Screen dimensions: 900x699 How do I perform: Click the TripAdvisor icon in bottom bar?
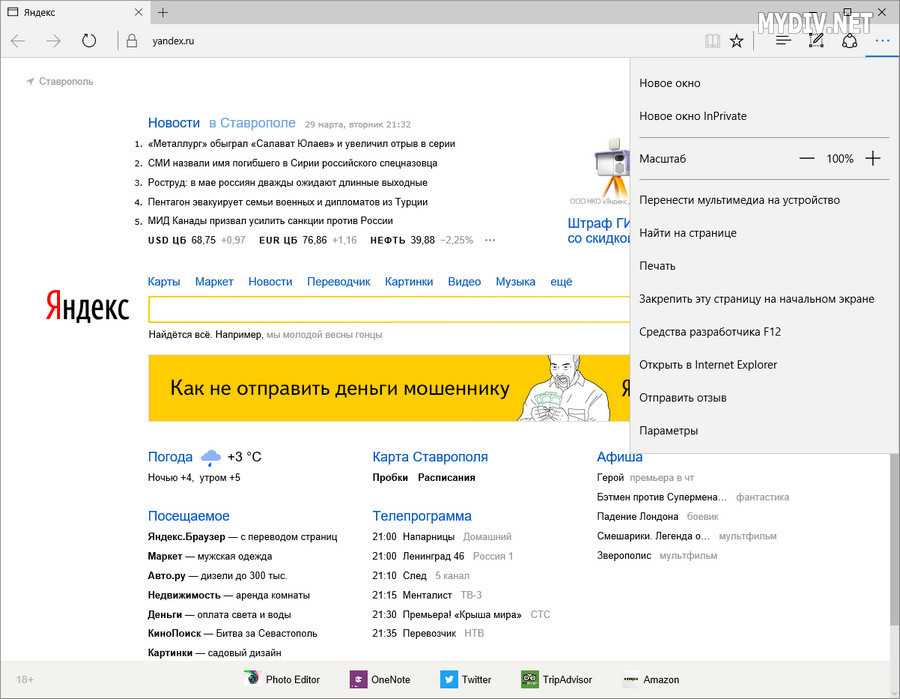[x=529, y=679]
